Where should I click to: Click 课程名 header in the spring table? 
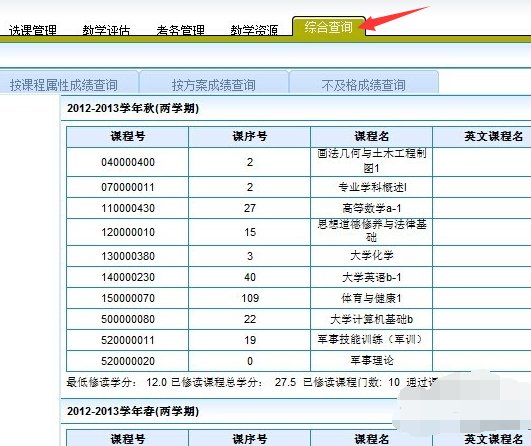click(x=371, y=439)
